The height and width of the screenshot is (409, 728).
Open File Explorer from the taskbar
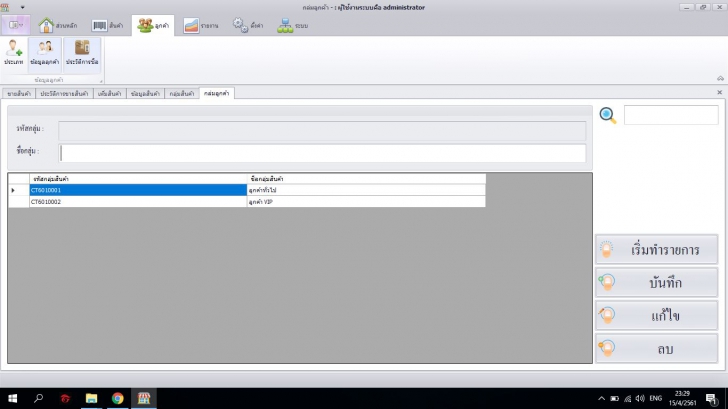(x=91, y=398)
